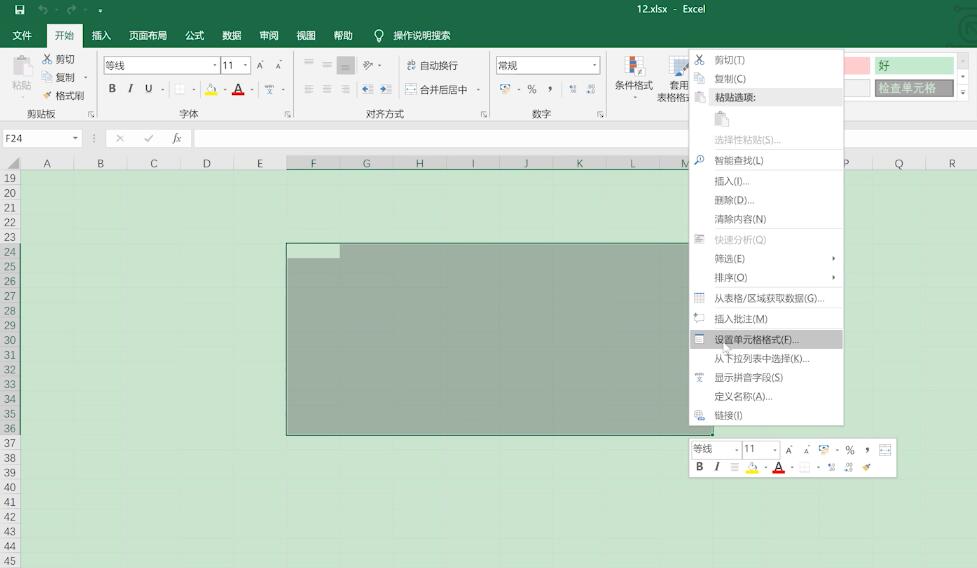
Task: Open the Merge and Center dropdown arrow
Action: click(x=478, y=89)
